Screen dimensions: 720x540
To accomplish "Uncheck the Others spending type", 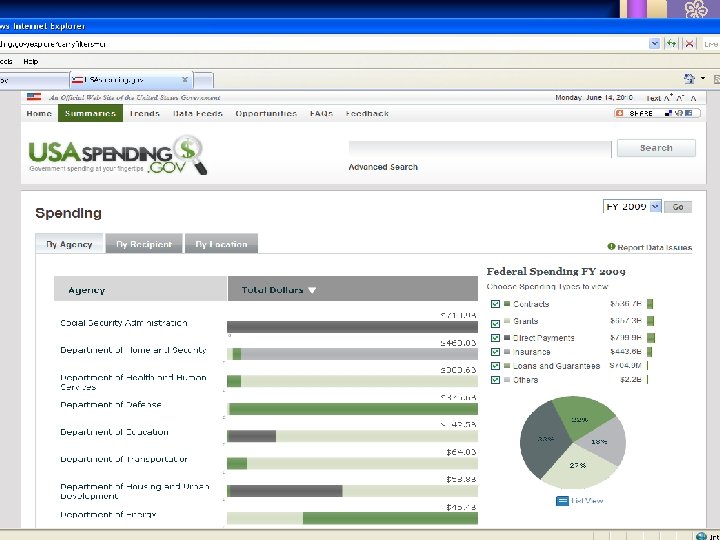I will tap(495, 380).
